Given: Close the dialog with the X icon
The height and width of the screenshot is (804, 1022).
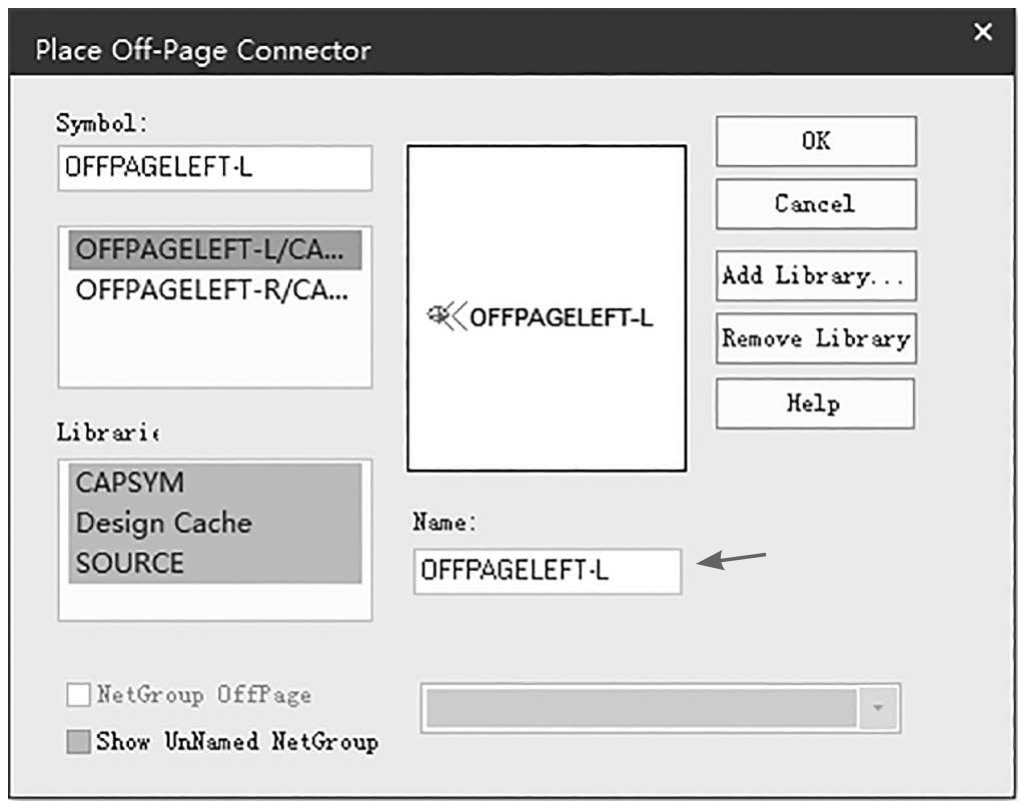Looking at the screenshot, I should 983,31.
